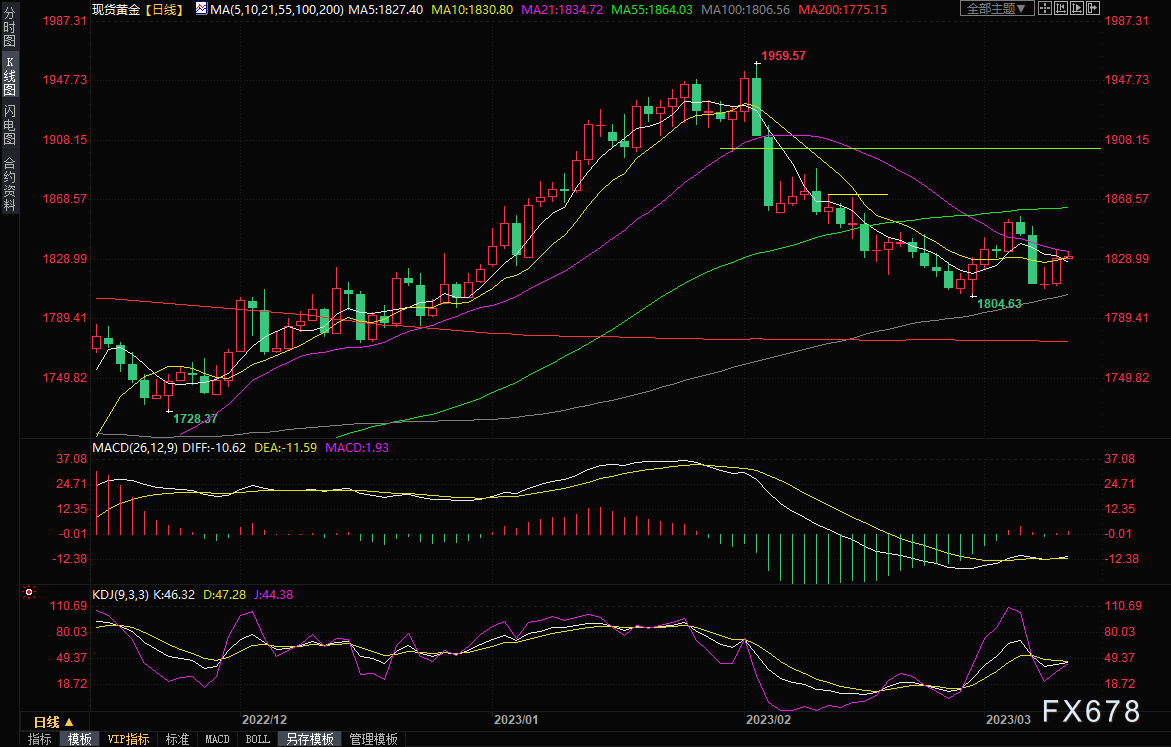Click the 2023/03 date axis label

point(1008,719)
